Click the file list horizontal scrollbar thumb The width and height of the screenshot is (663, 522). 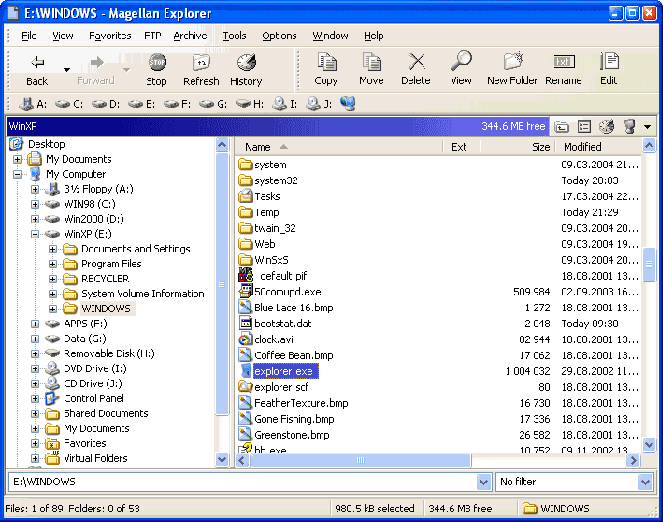(360, 460)
